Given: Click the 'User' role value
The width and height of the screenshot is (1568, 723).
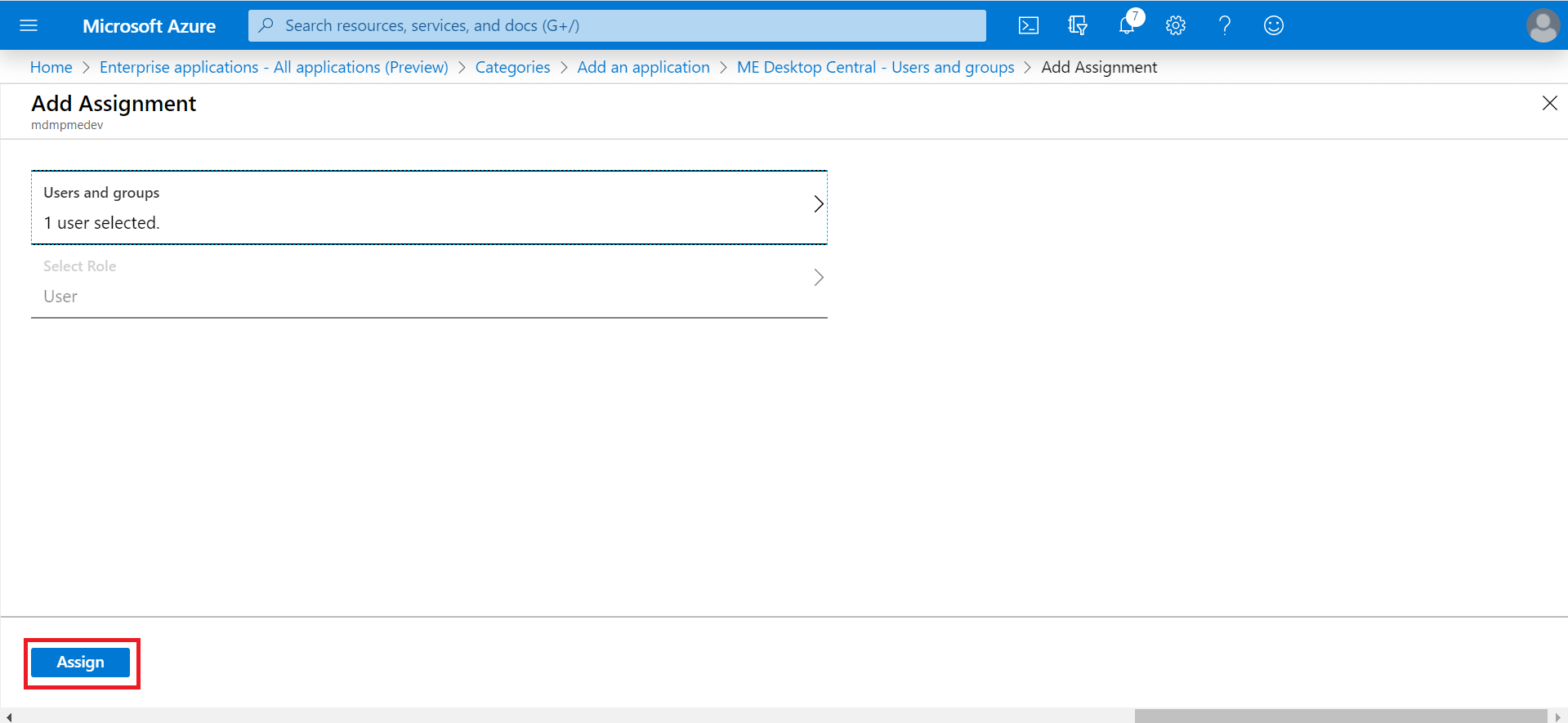Looking at the screenshot, I should click(x=60, y=297).
